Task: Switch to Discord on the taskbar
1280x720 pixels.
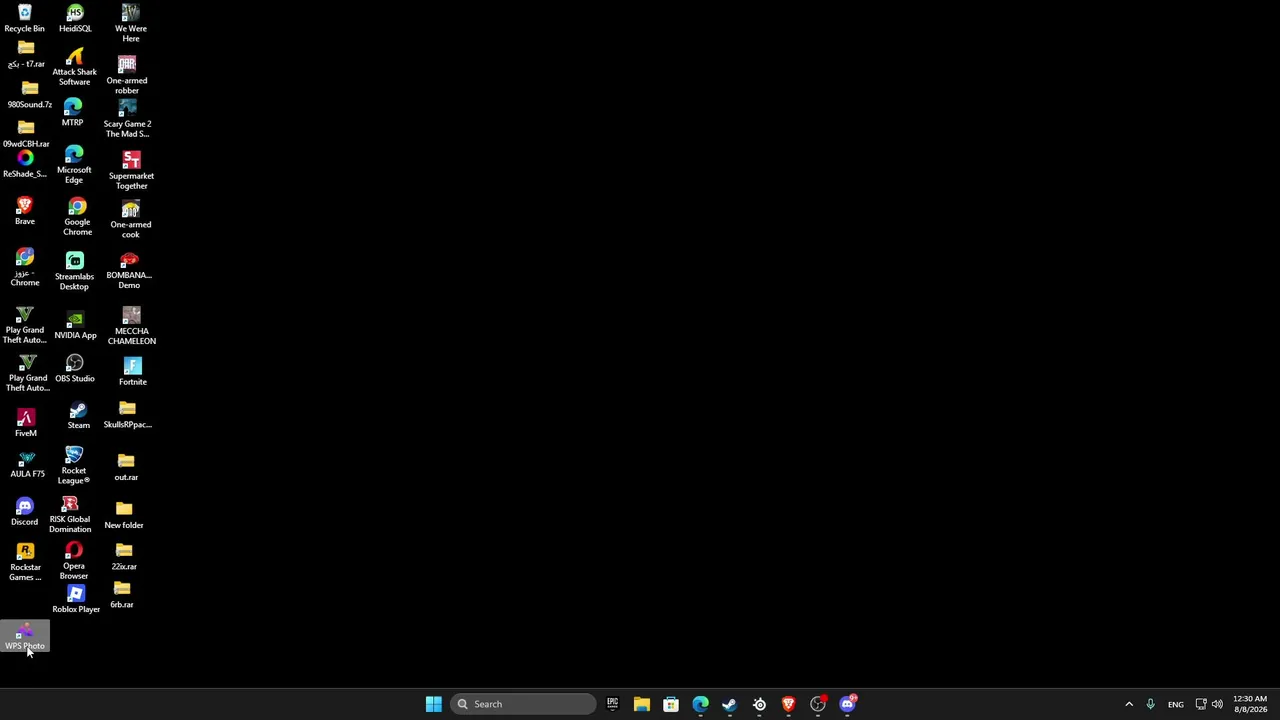Action: tap(847, 704)
